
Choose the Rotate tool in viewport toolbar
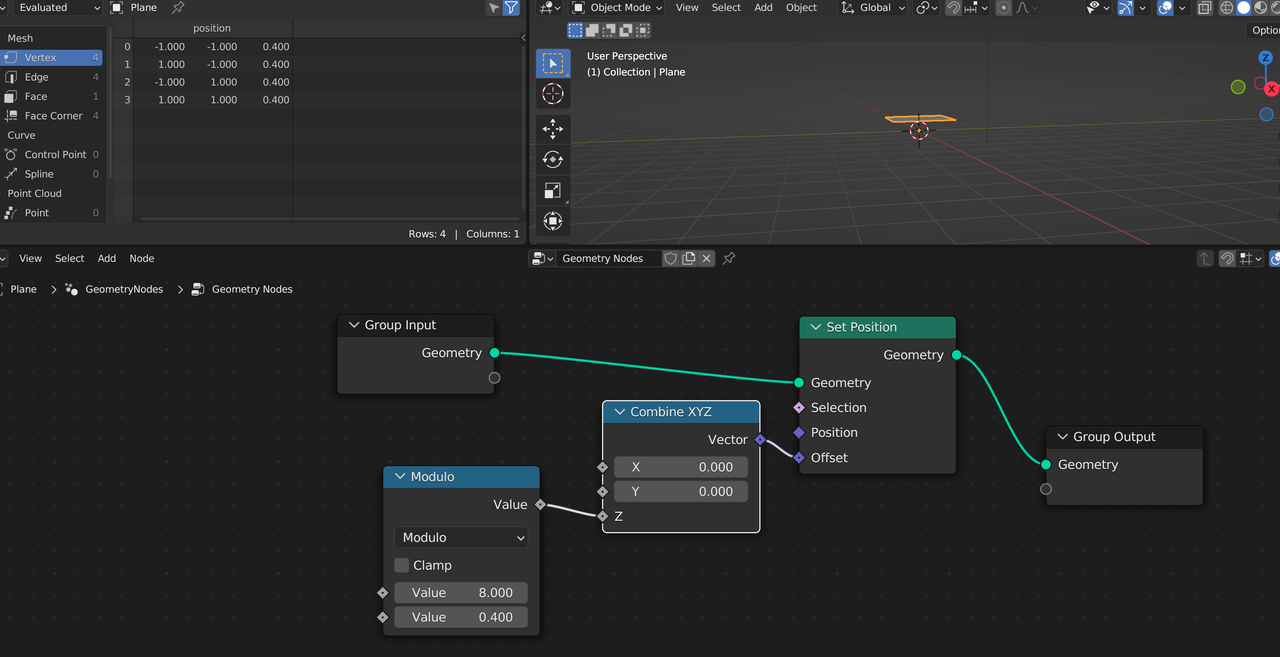(552, 159)
